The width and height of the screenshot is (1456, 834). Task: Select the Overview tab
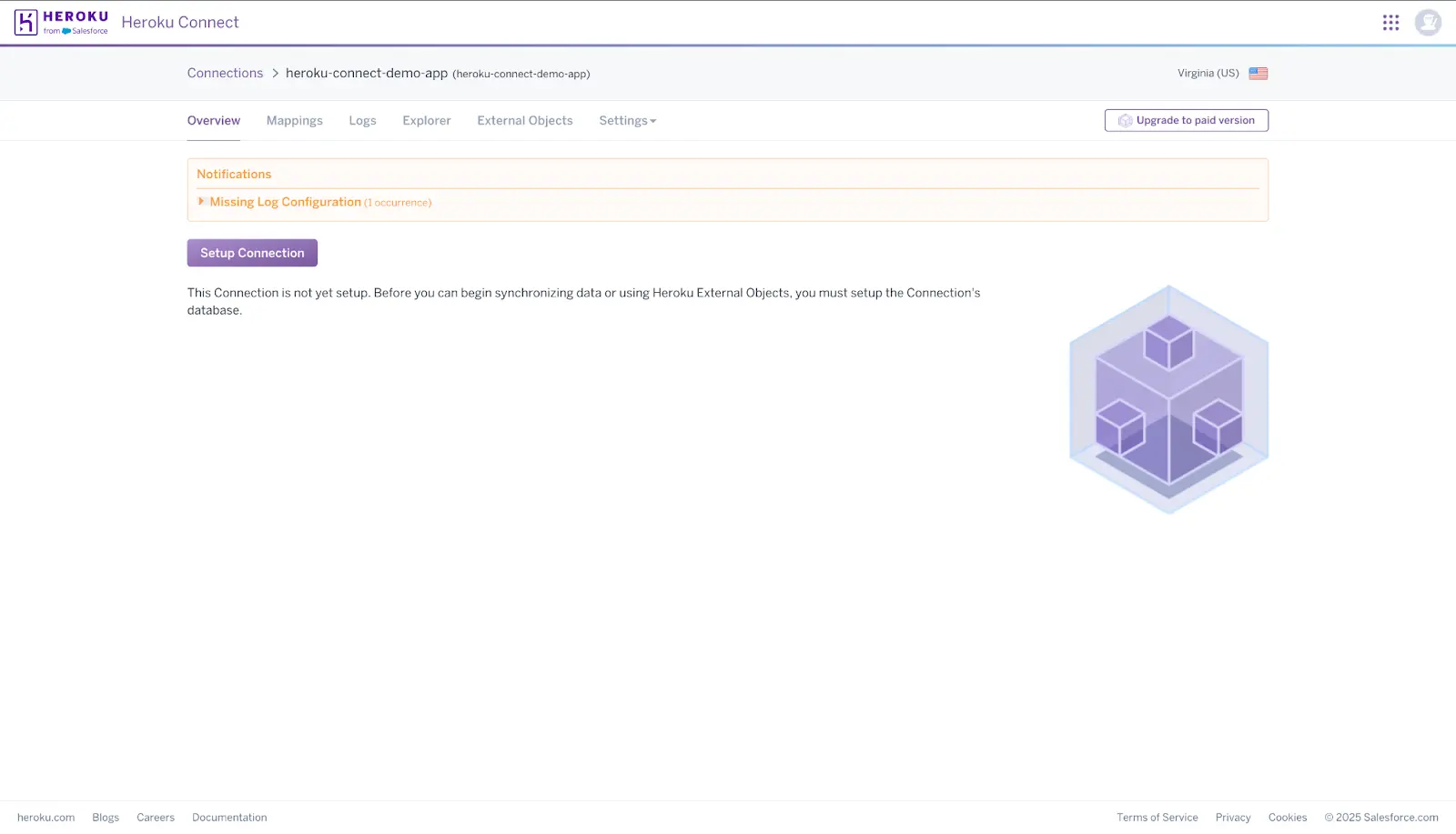tap(213, 120)
